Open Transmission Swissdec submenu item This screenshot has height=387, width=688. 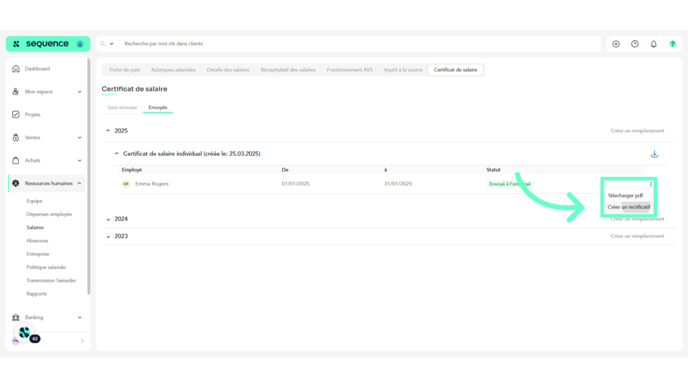click(x=51, y=280)
